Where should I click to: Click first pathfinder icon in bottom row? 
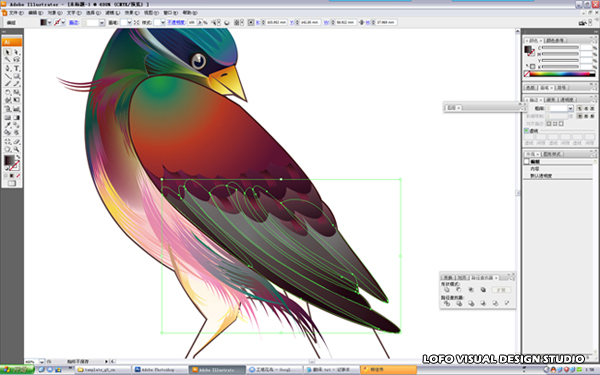click(x=447, y=303)
